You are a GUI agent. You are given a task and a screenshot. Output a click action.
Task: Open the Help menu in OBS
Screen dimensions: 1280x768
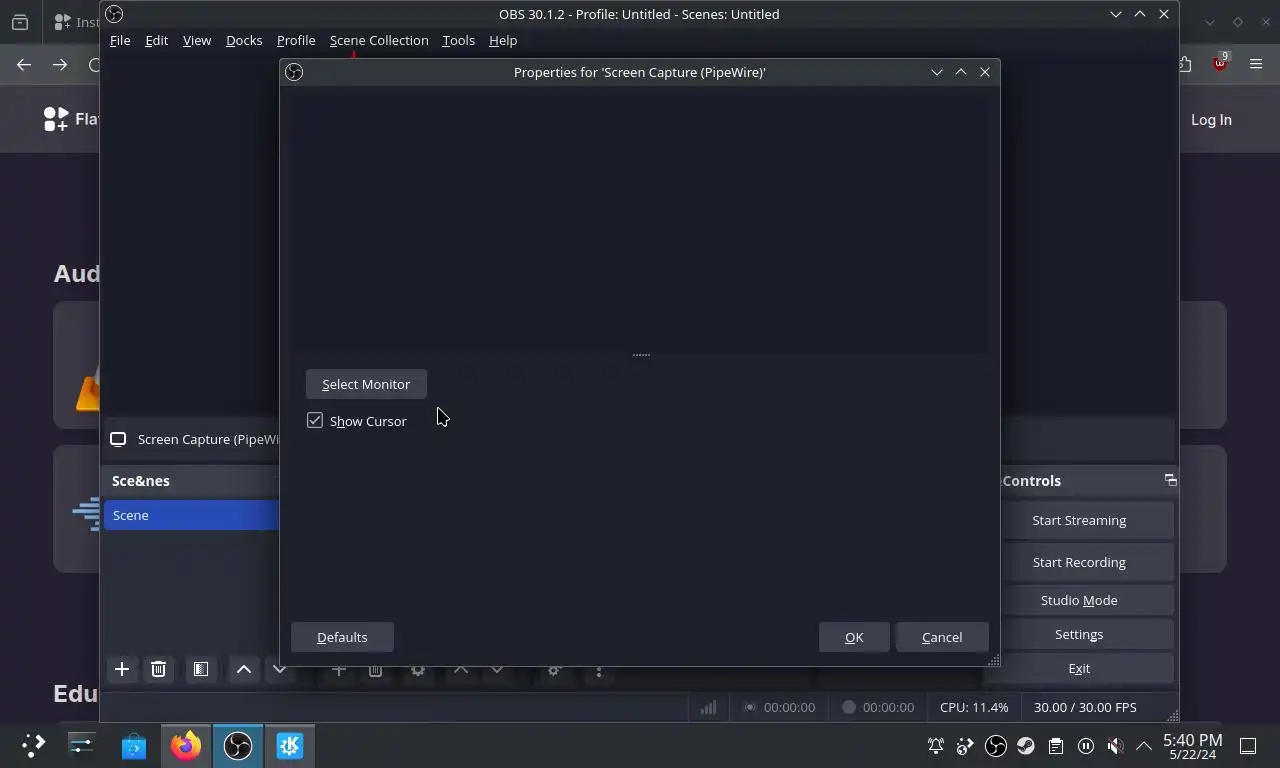pyautogui.click(x=503, y=40)
